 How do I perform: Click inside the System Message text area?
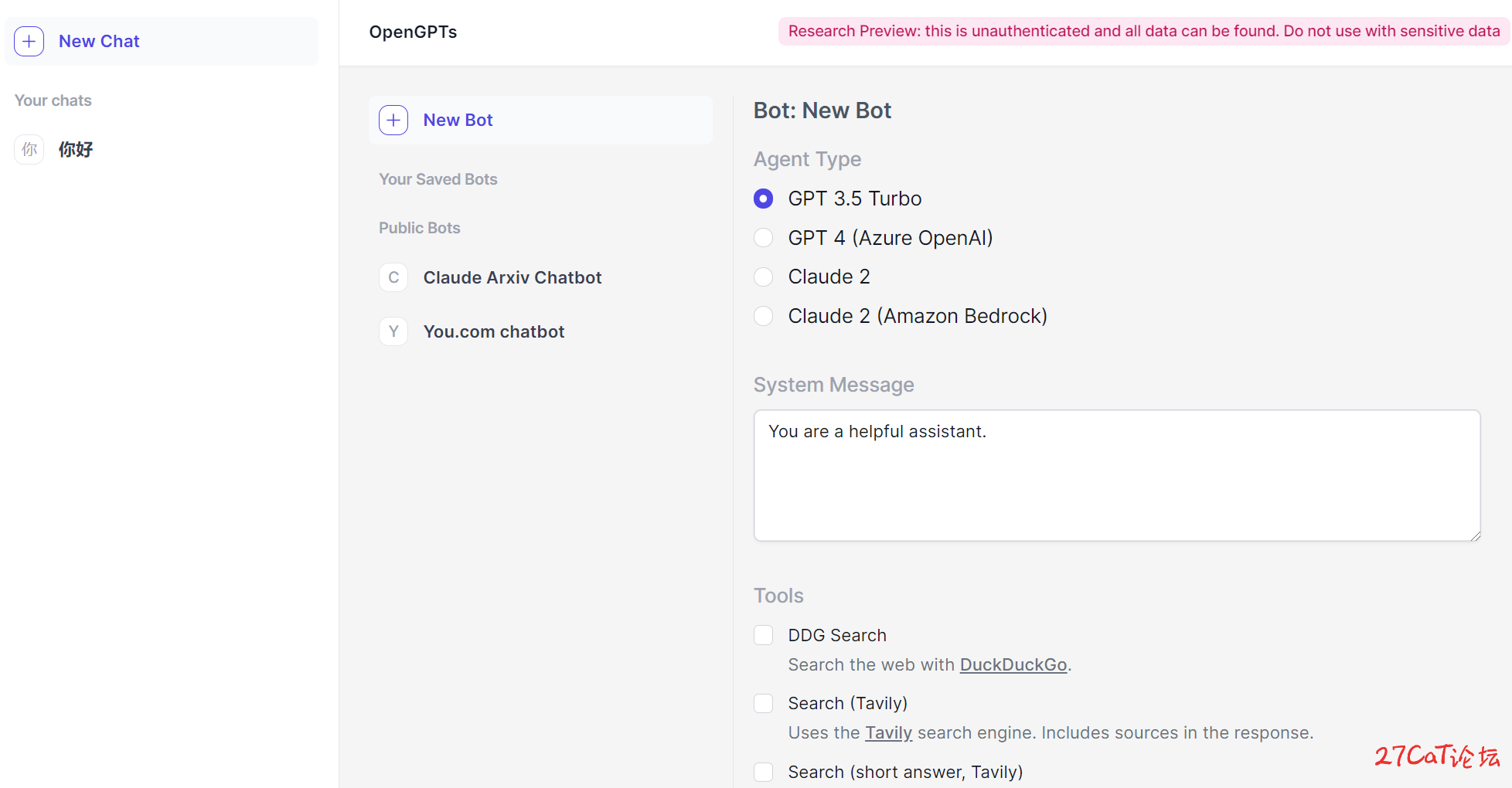(x=1117, y=475)
